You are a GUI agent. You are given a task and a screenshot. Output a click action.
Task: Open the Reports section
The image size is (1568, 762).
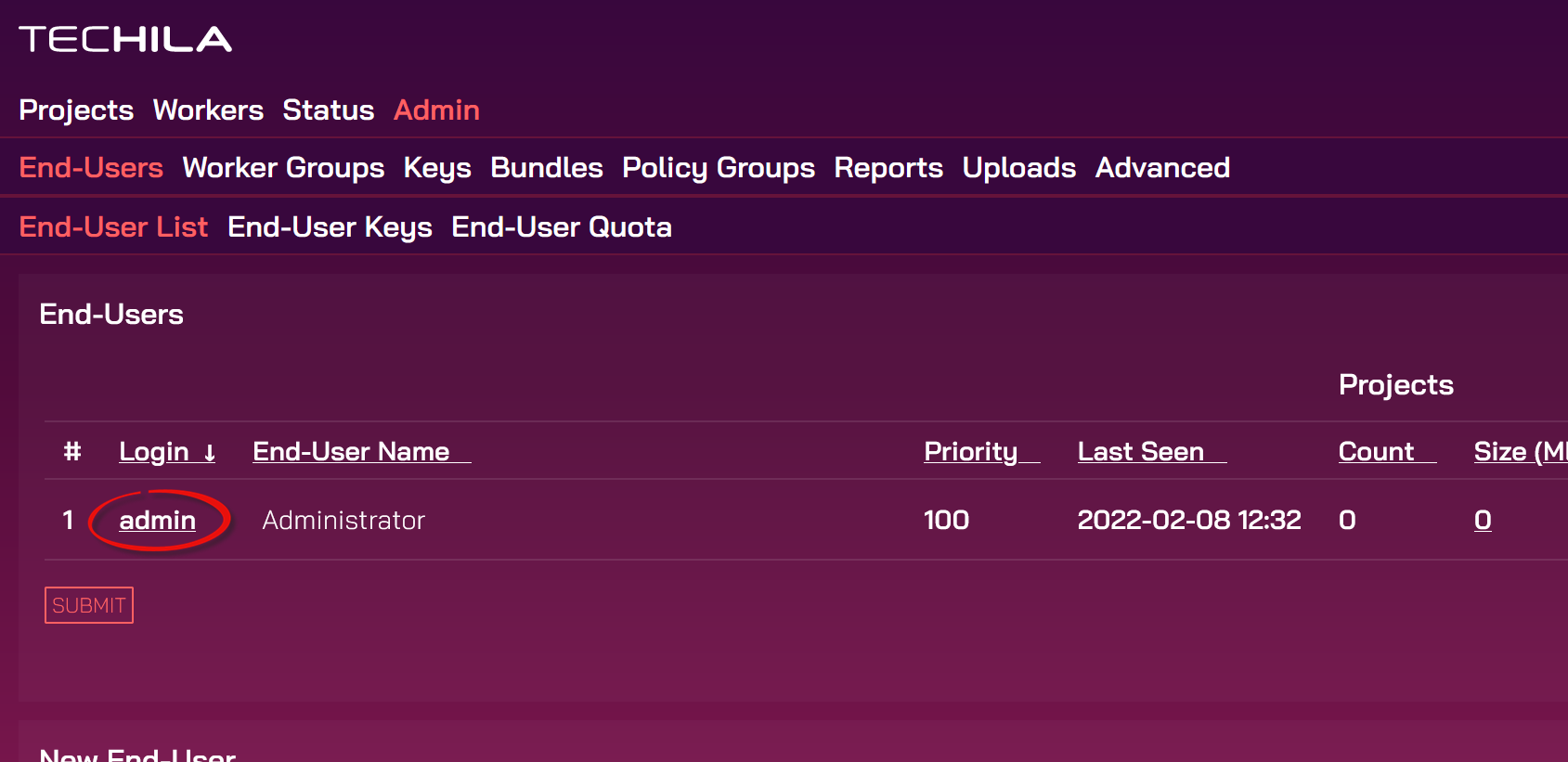pyautogui.click(x=888, y=168)
